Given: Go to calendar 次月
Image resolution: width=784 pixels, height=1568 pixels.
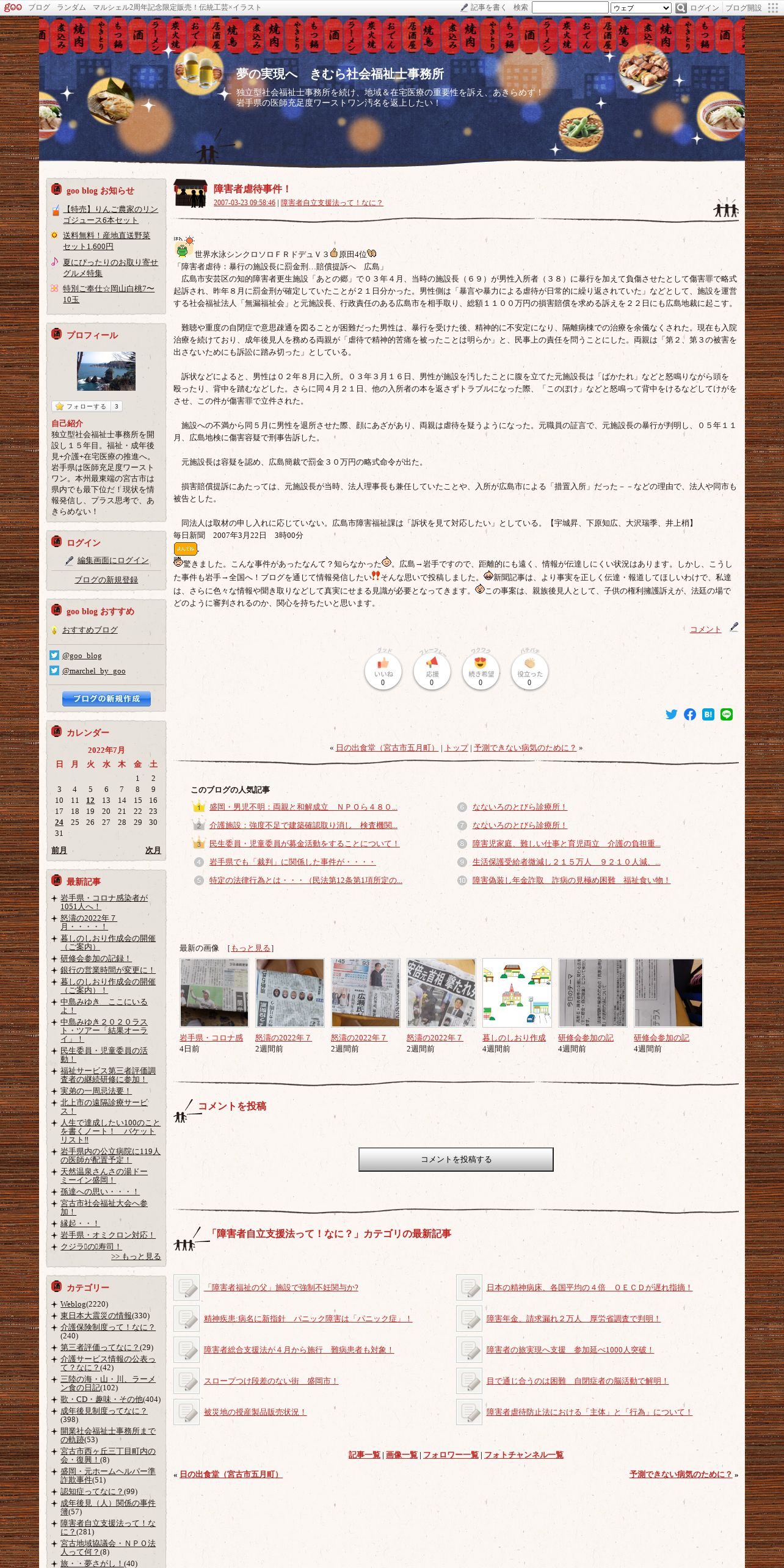Looking at the screenshot, I should coord(153,850).
